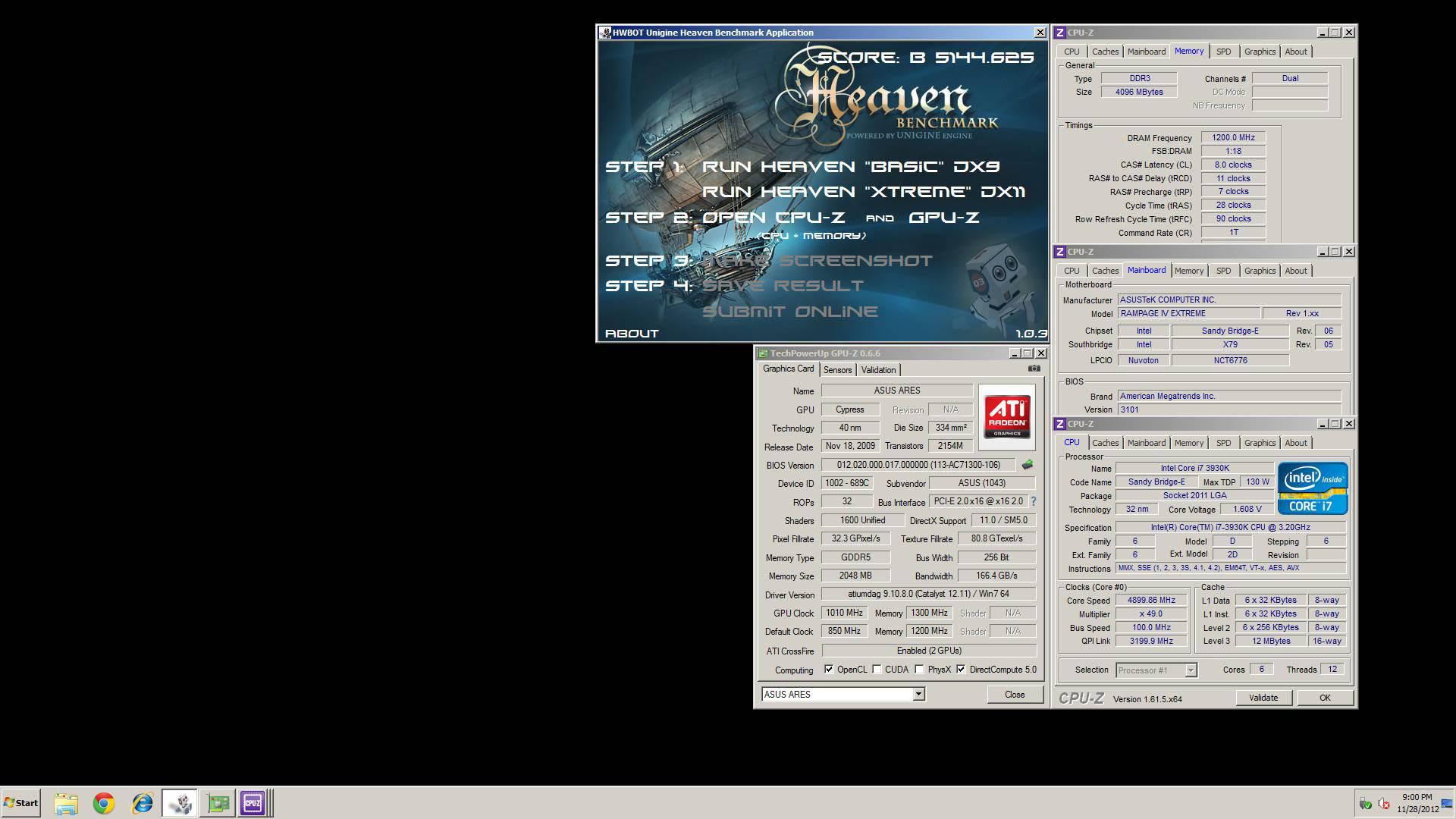The width and height of the screenshot is (1456, 819).
Task: Click the GPU-Z screenshot camera icon
Action: (x=1034, y=369)
